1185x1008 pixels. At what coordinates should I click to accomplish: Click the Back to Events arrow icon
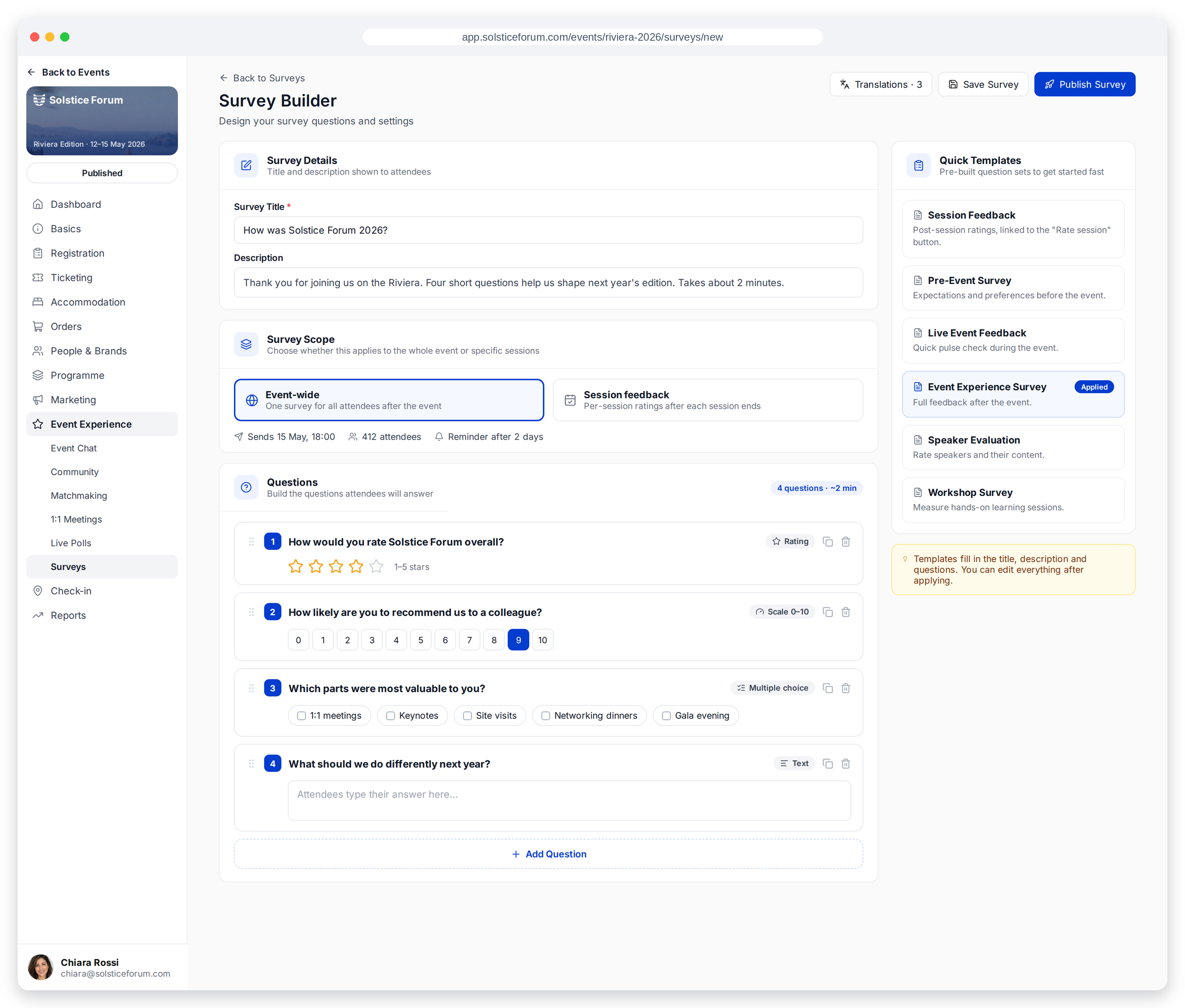click(31, 72)
